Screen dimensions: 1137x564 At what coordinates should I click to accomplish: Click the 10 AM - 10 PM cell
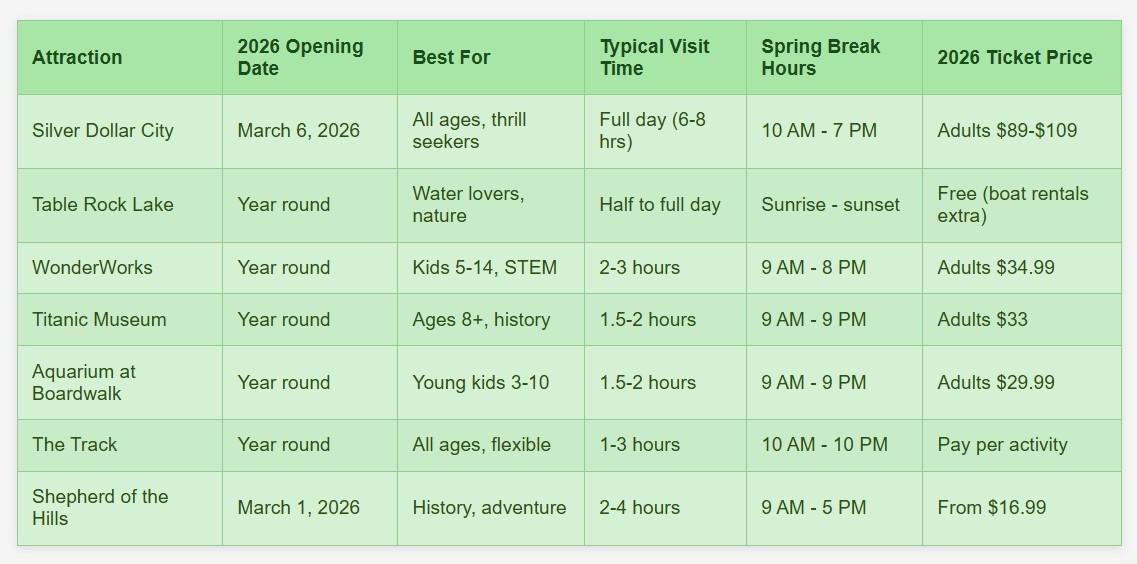(x=824, y=444)
